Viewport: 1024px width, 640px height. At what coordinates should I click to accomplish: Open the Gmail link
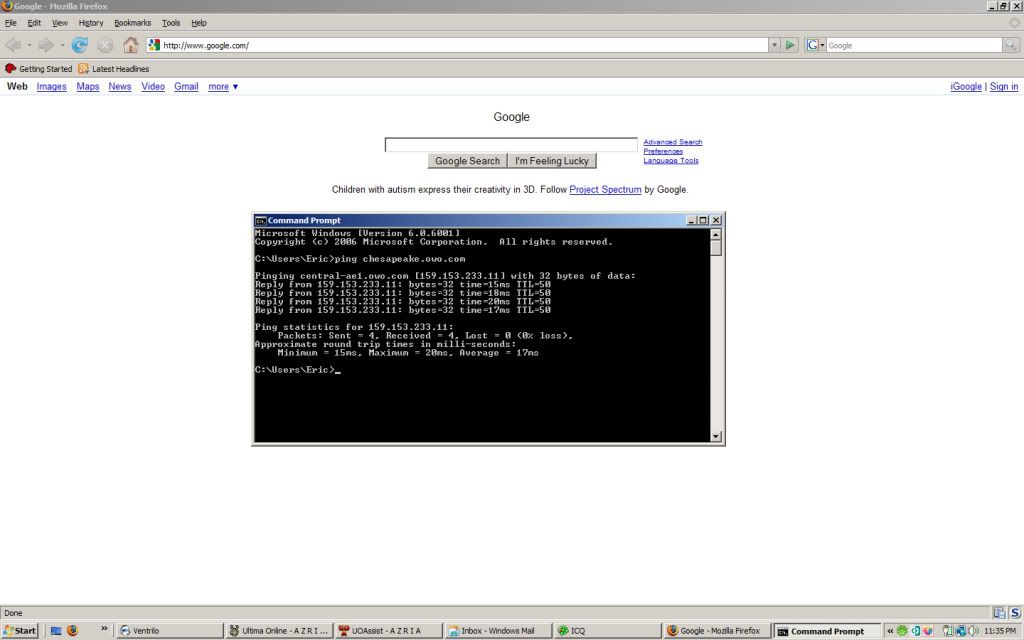tap(186, 86)
